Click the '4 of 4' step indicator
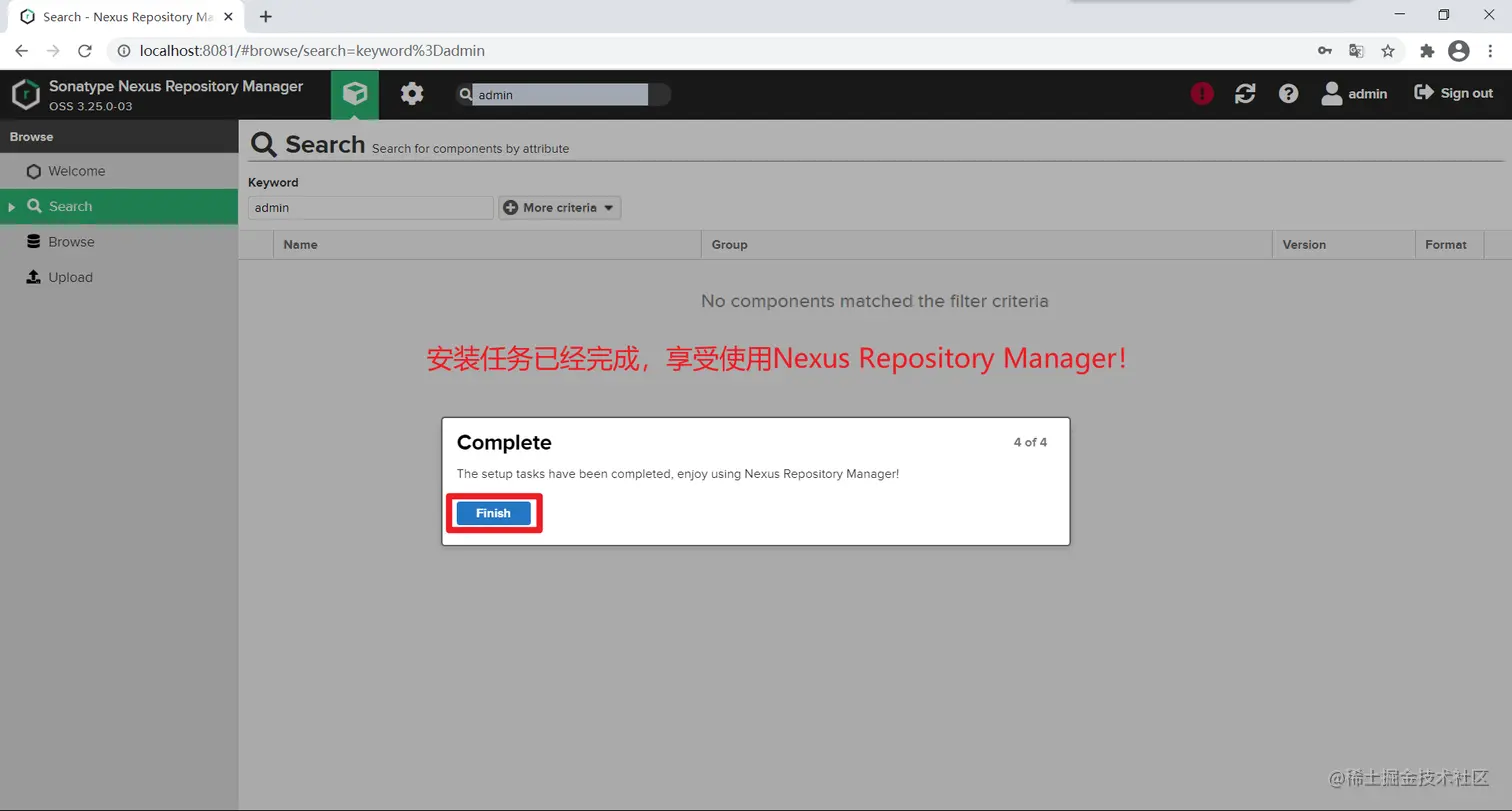 [x=1030, y=442]
